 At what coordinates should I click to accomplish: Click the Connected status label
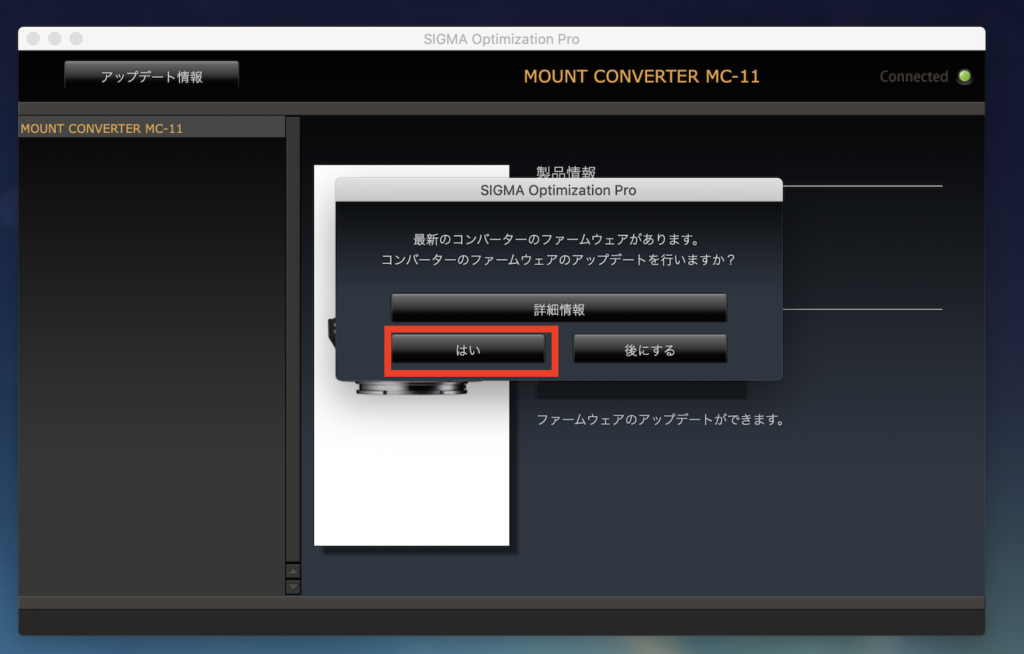[914, 76]
